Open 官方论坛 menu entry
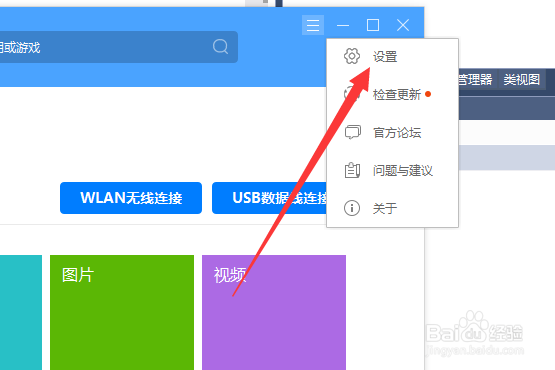 tap(392, 132)
